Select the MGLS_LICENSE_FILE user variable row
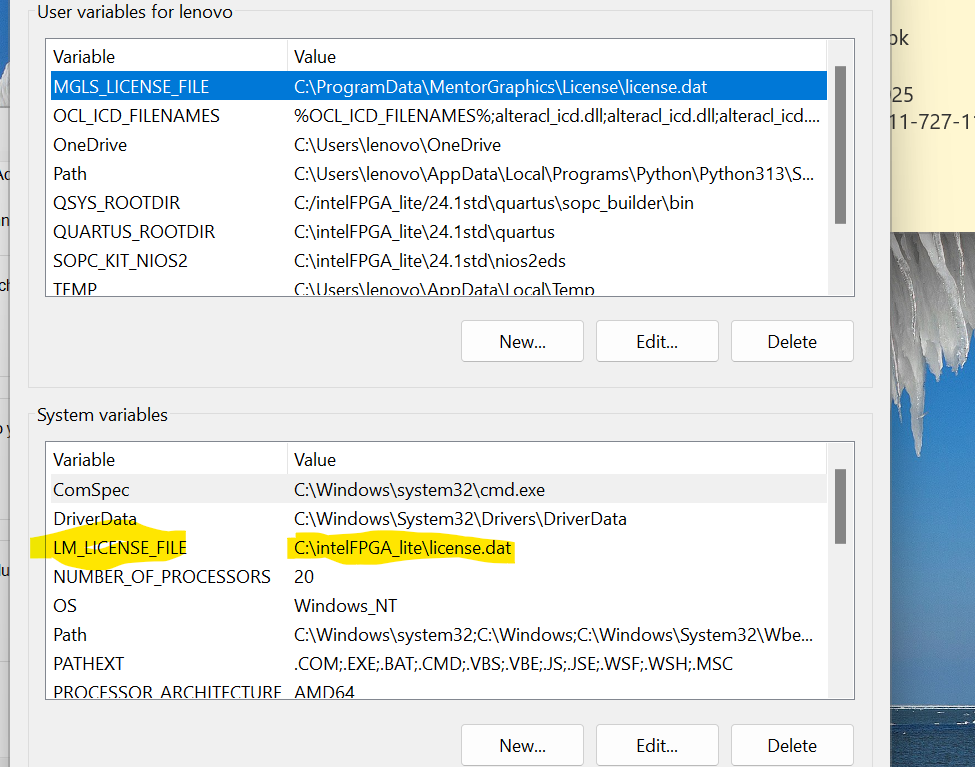Screen dimensions: 975x767 (x=131, y=87)
